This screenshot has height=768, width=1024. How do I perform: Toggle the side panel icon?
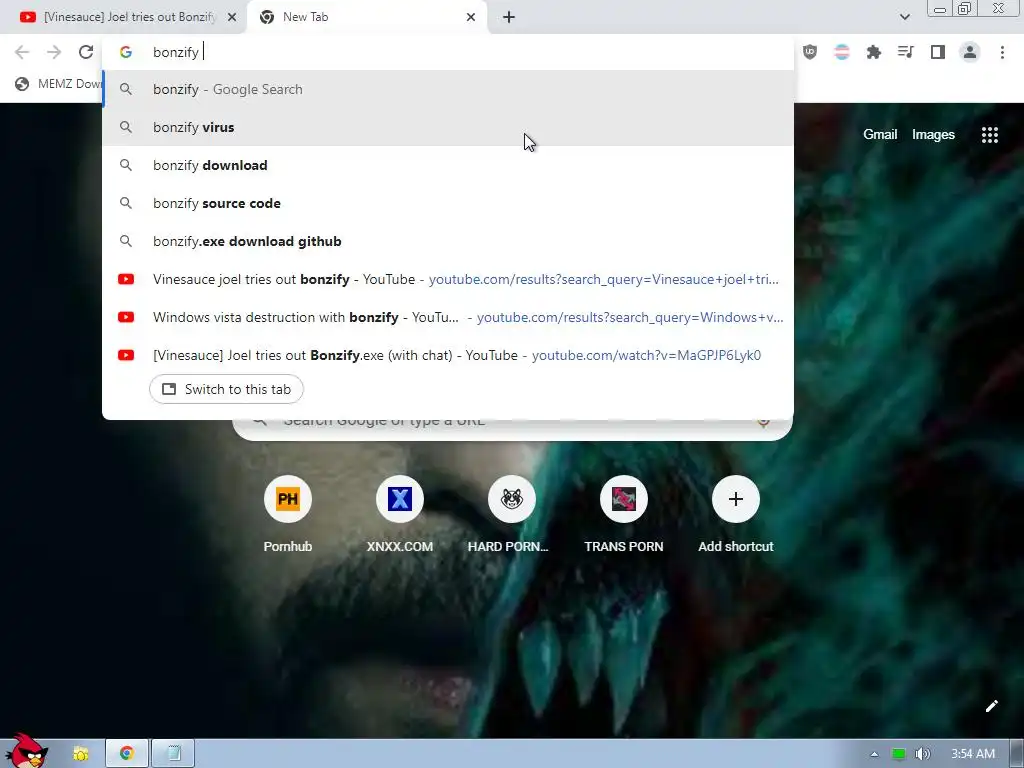(938, 52)
